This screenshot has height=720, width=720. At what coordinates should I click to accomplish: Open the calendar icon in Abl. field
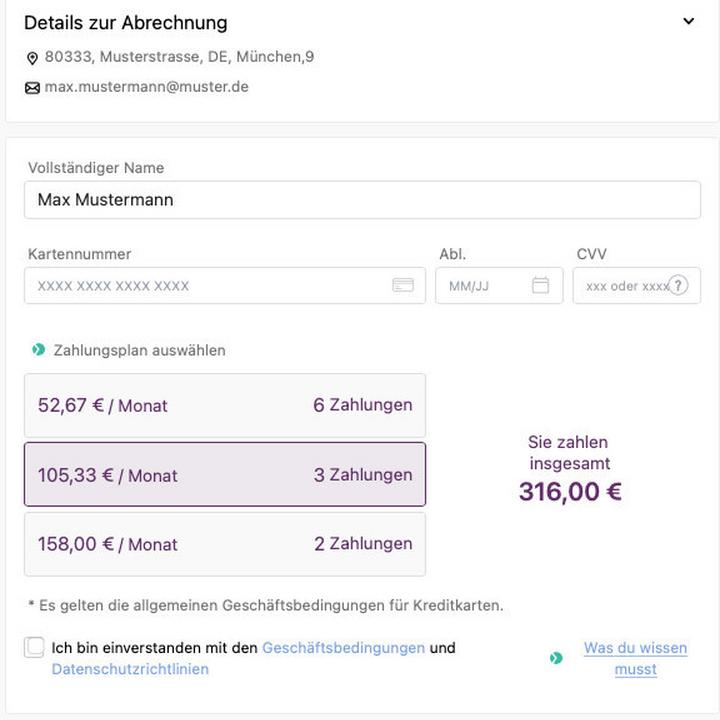click(540, 285)
